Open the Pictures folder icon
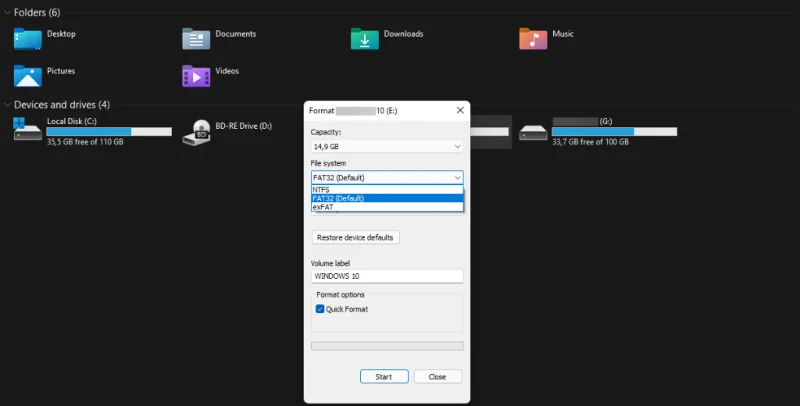Viewport: 800px width, 406px height. 28,76
